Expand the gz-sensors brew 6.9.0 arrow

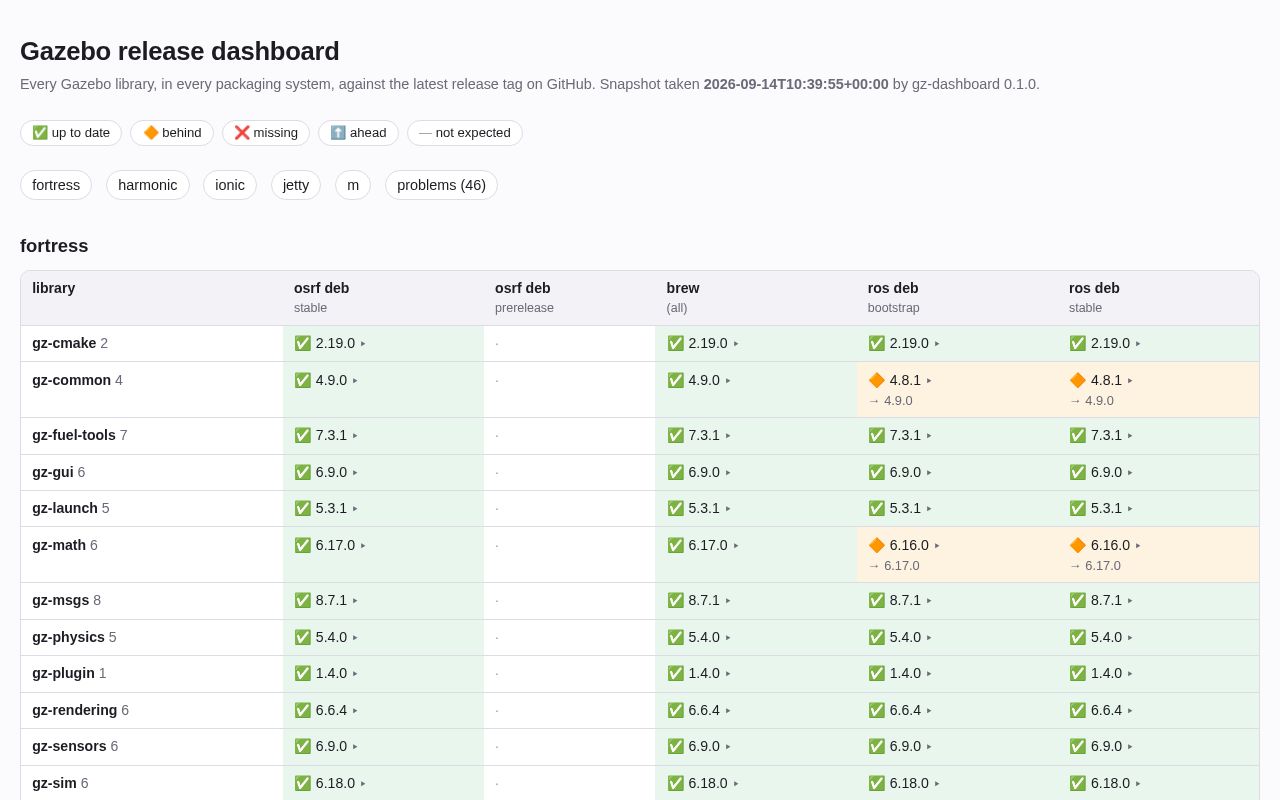click(x=728, y=747)
